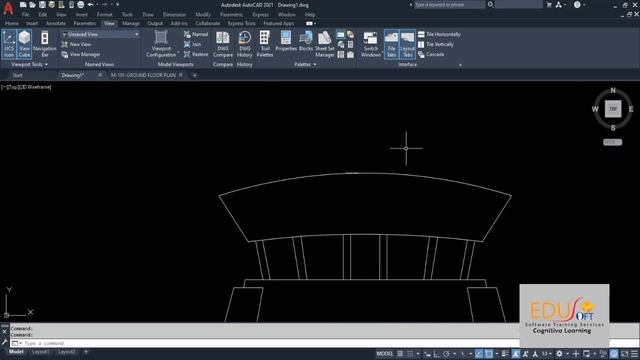
Task: Click TOP face of the ViewCube
Action: [x=613, y=109]
